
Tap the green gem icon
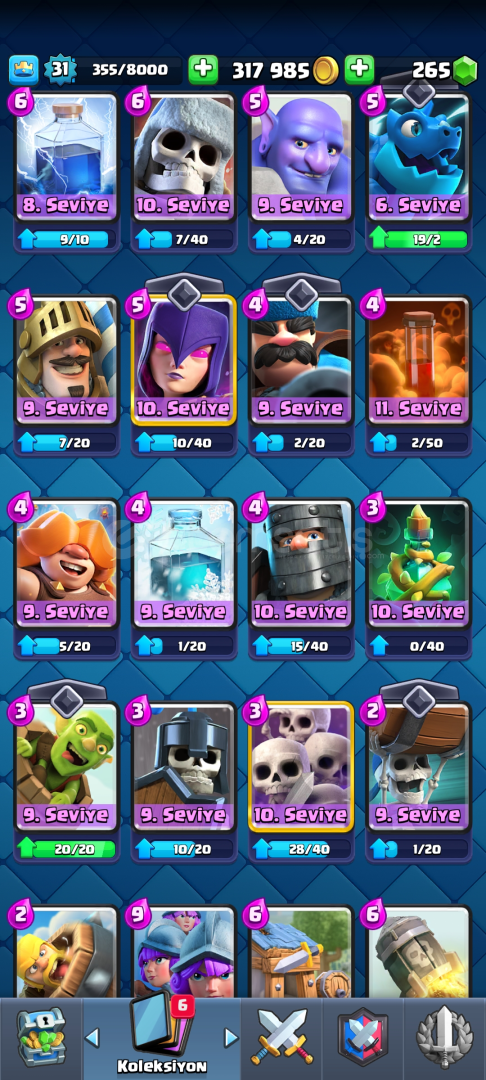click(465, 70)
